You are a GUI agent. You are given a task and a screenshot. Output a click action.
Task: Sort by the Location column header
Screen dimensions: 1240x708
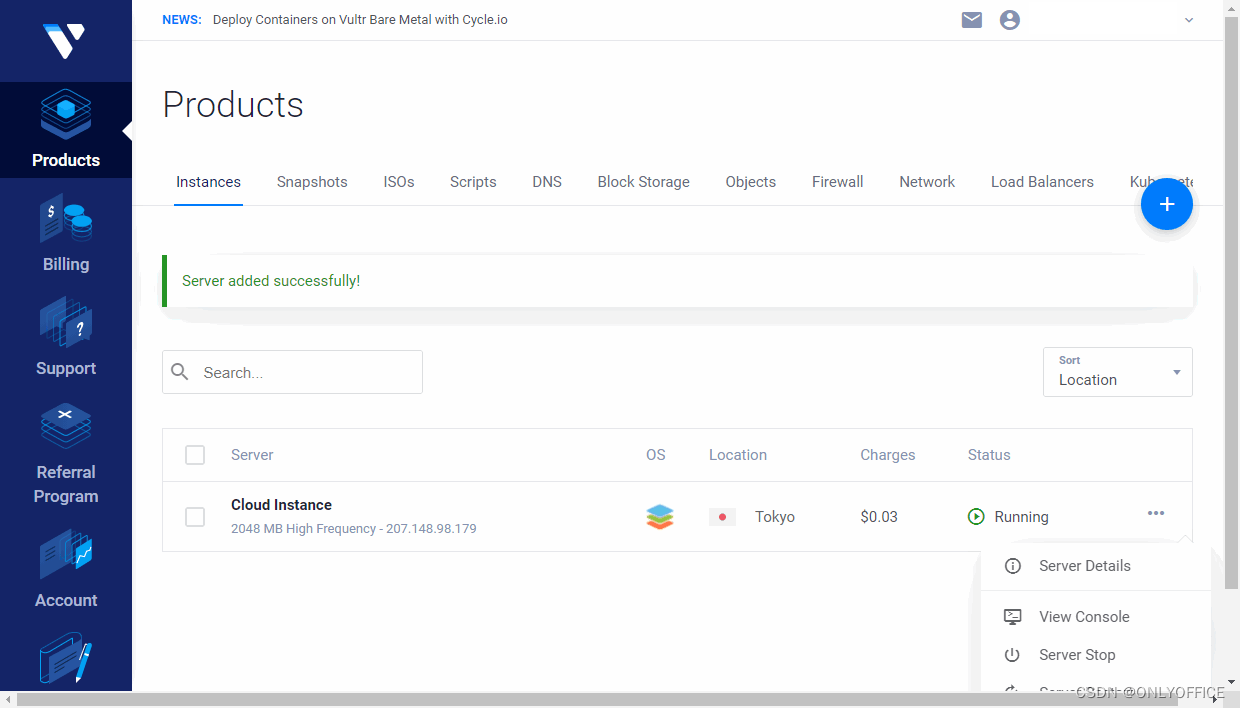[738, 455]
